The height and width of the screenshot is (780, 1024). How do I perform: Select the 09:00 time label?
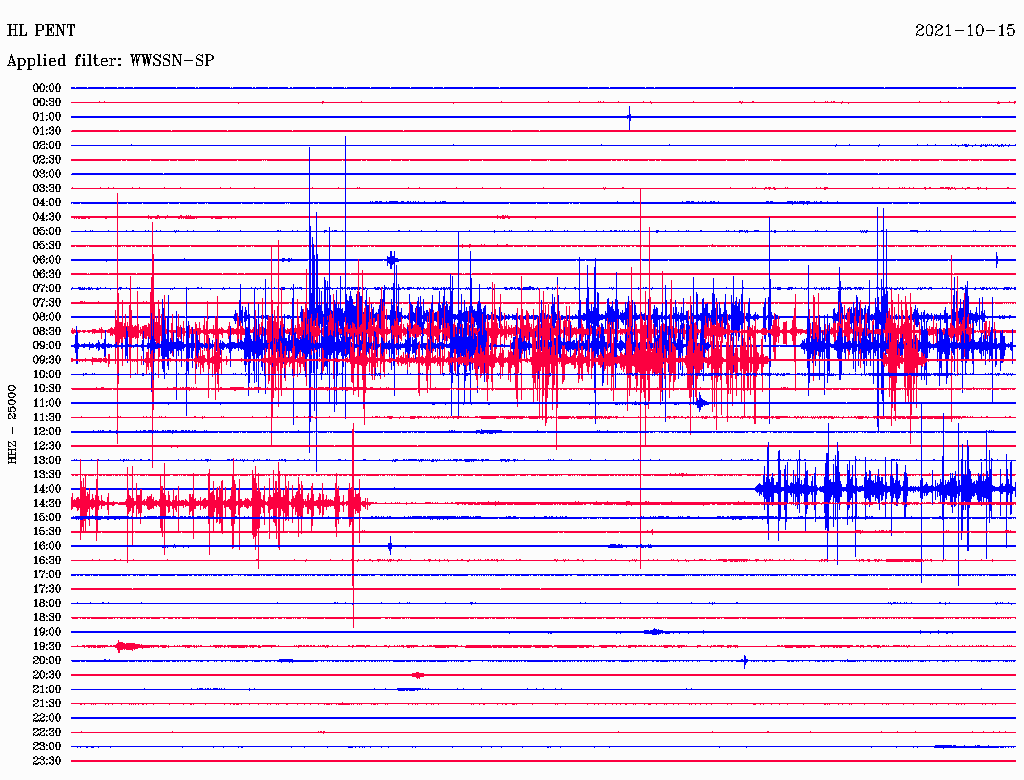click(47, 346)
